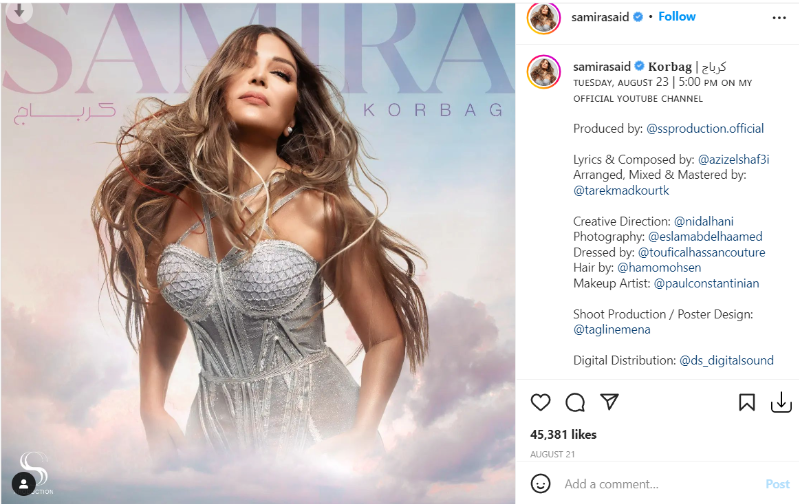Follow the samirasaid account
The height and width of the screenshot is (504, 799).
pos(677,17)
